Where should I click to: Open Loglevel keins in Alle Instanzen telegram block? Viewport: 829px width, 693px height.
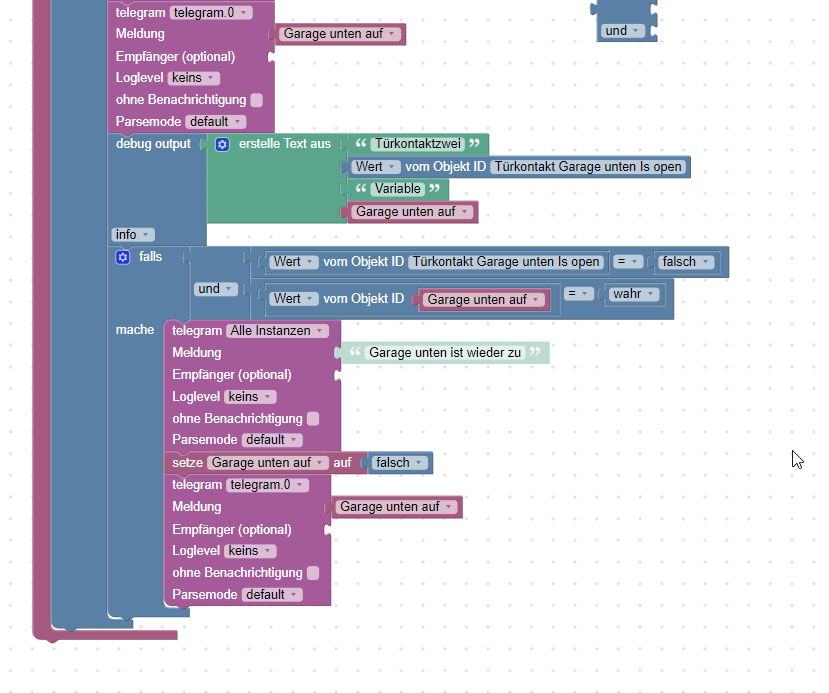pyautogui.click(x=250, y=397)
